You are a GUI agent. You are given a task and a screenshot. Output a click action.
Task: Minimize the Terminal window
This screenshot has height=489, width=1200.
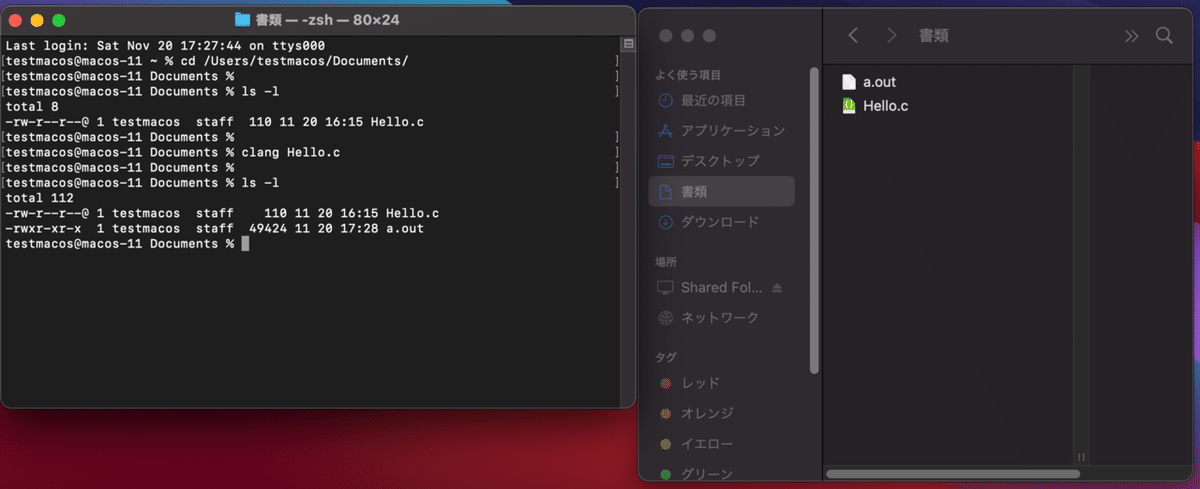click(x=37, y=20)
